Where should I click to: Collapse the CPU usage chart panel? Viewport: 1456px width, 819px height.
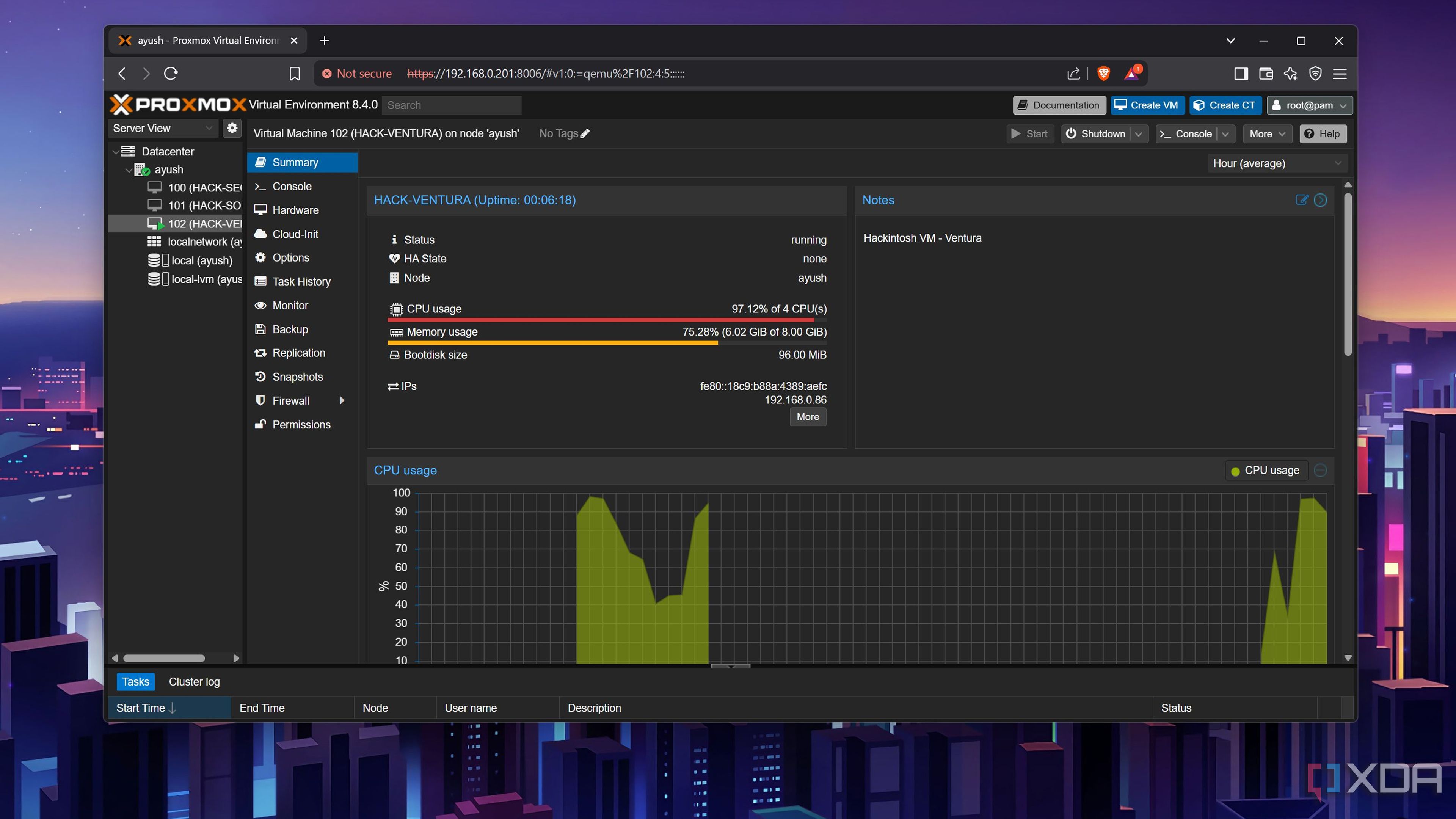pyautogui.click(x=1320, y=470)
